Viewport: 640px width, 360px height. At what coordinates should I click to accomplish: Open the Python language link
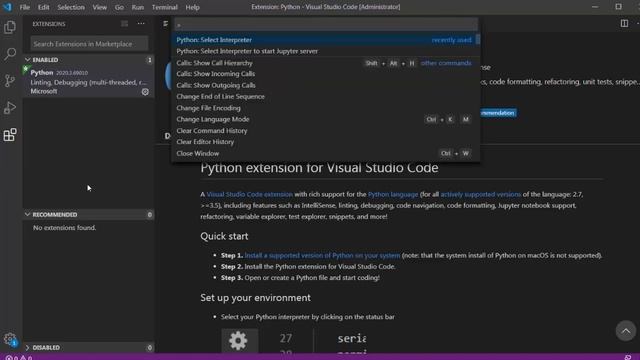coord(393,194)
